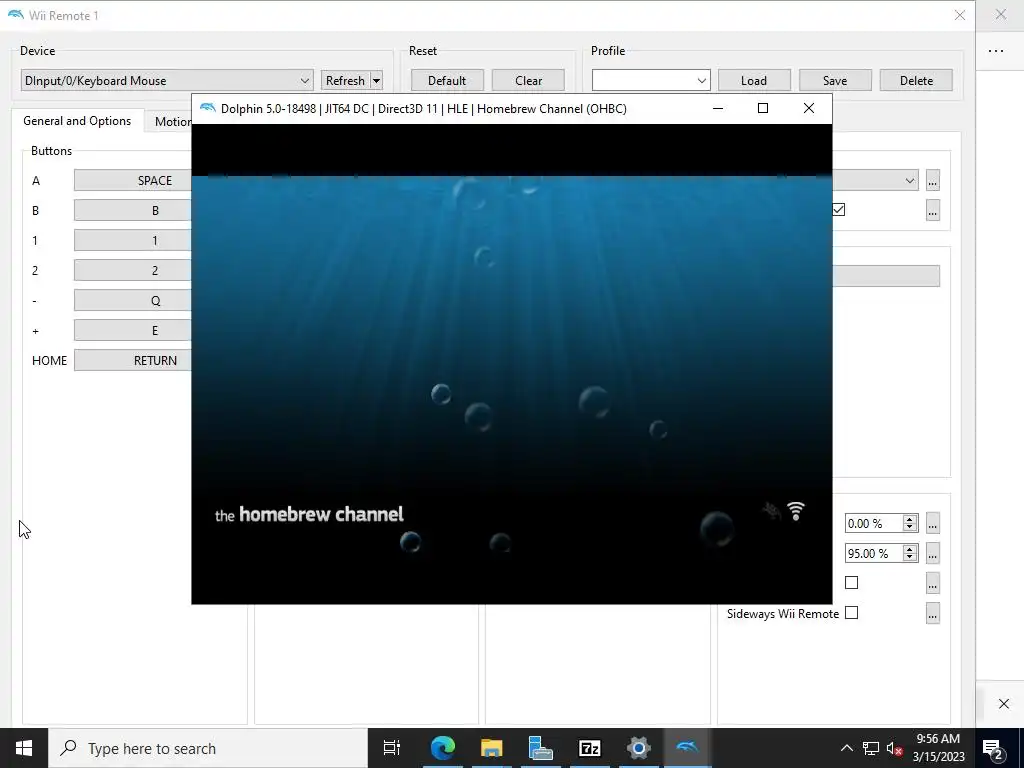Screen dimensions: 1024x768
Task: Open the Windows Start menu
Action: (x=24, y=748)
